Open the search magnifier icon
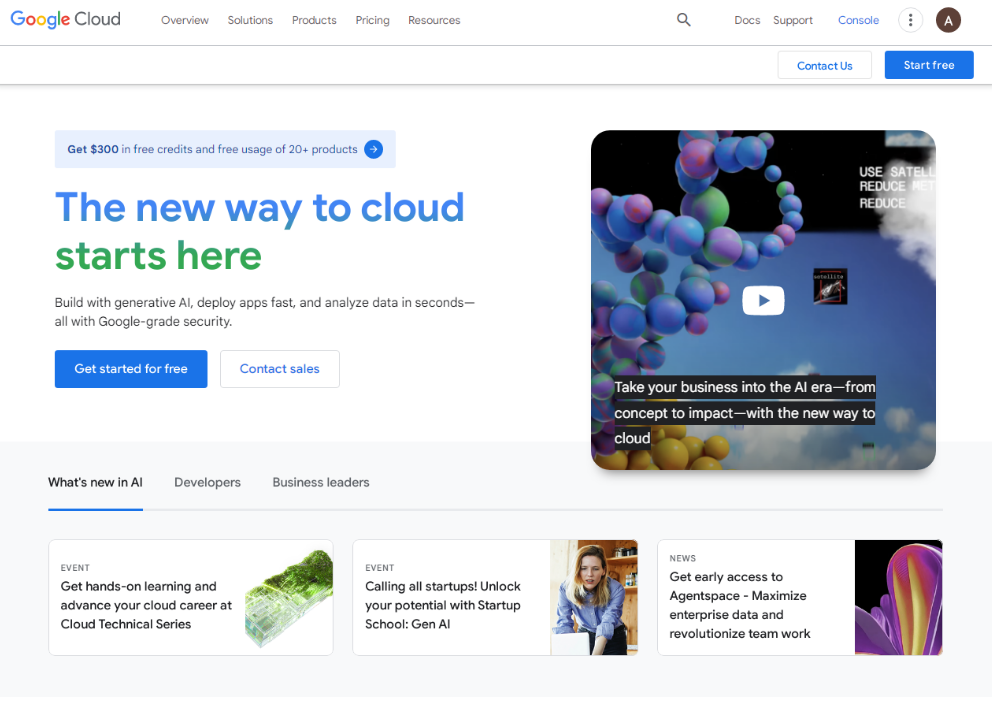Screen dimensions: 992x701 [x=684, y=20]
